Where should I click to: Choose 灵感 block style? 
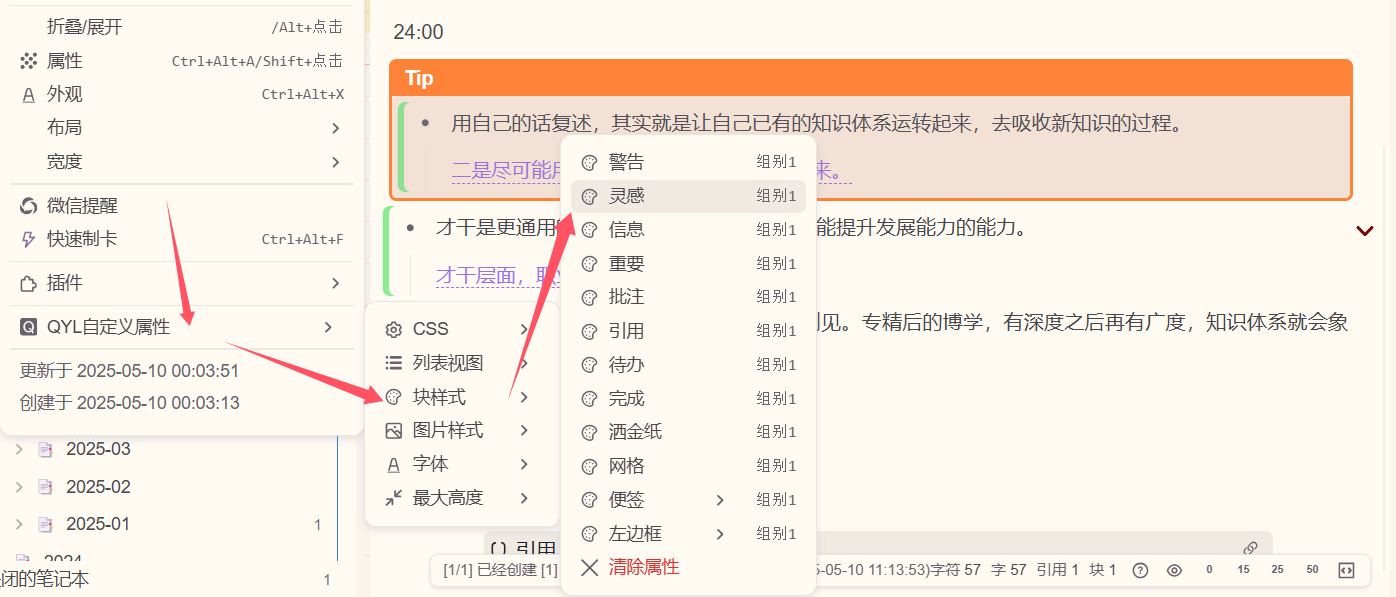(x=688, y=196)
